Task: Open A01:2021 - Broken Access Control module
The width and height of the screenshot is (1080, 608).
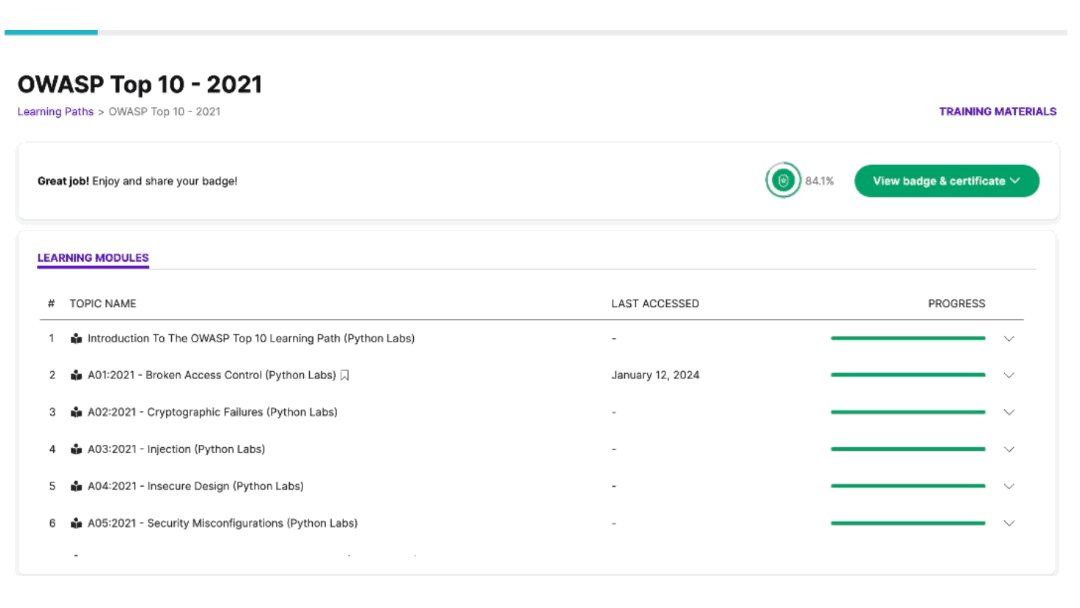Action: coord(211,375)
